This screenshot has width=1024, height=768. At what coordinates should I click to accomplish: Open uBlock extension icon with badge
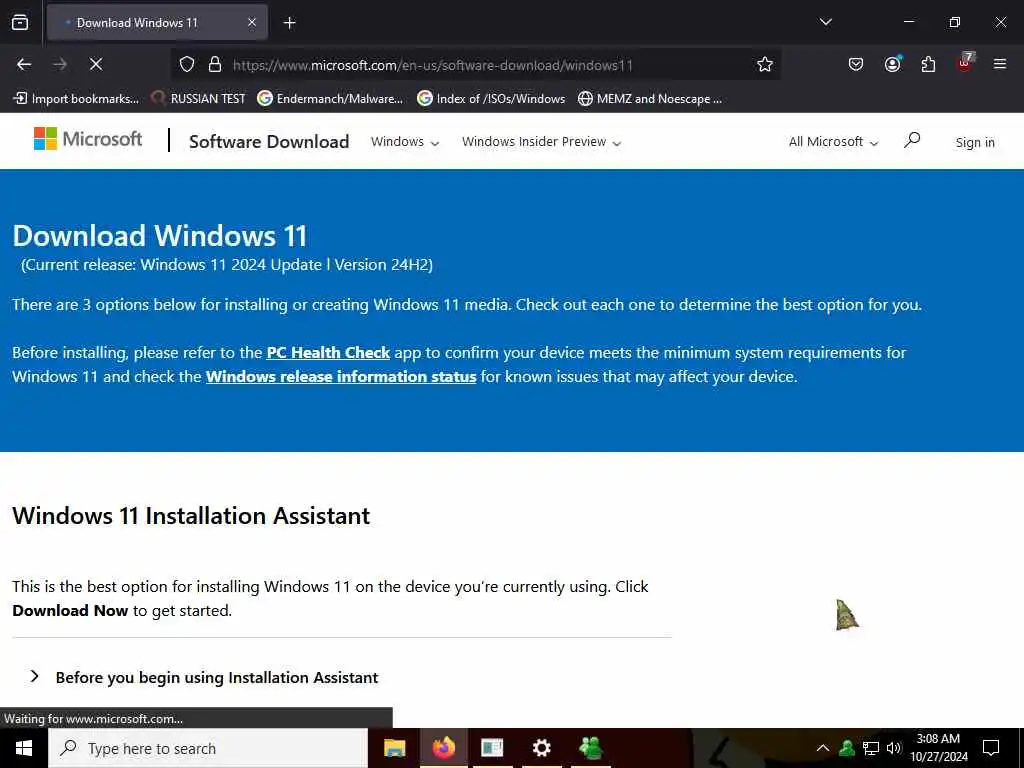coord(965,63)
